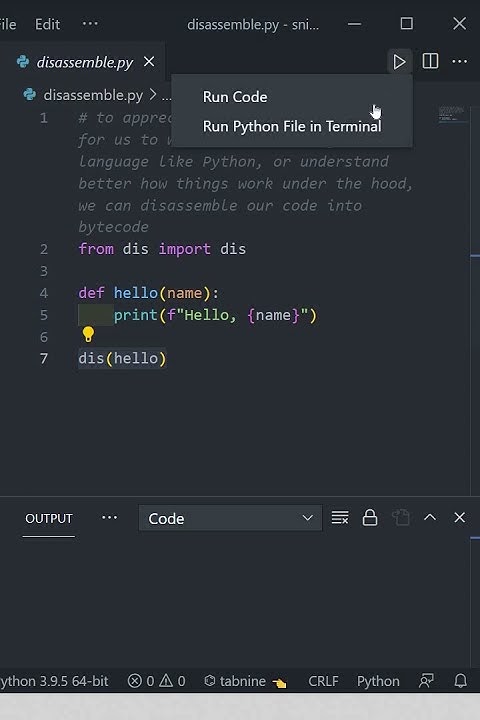Choose Run Python File in Terminal
The height and width of the screenshot is (720, 480).
pos(292,126)
